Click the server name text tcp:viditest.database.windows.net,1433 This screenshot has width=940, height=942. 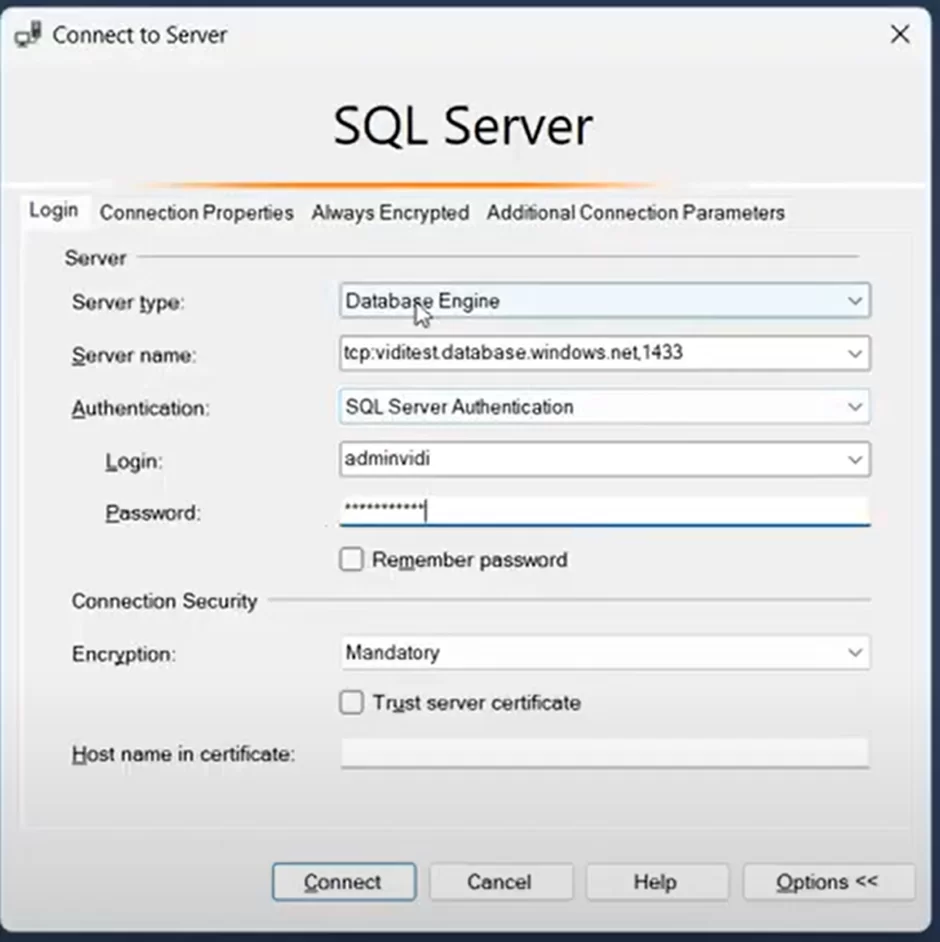514,352
